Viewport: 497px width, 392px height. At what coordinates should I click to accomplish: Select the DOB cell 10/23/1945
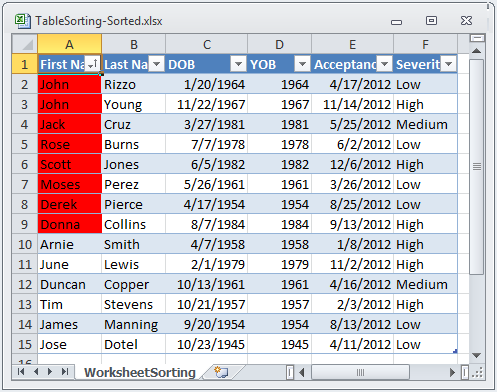click(207, 344)
